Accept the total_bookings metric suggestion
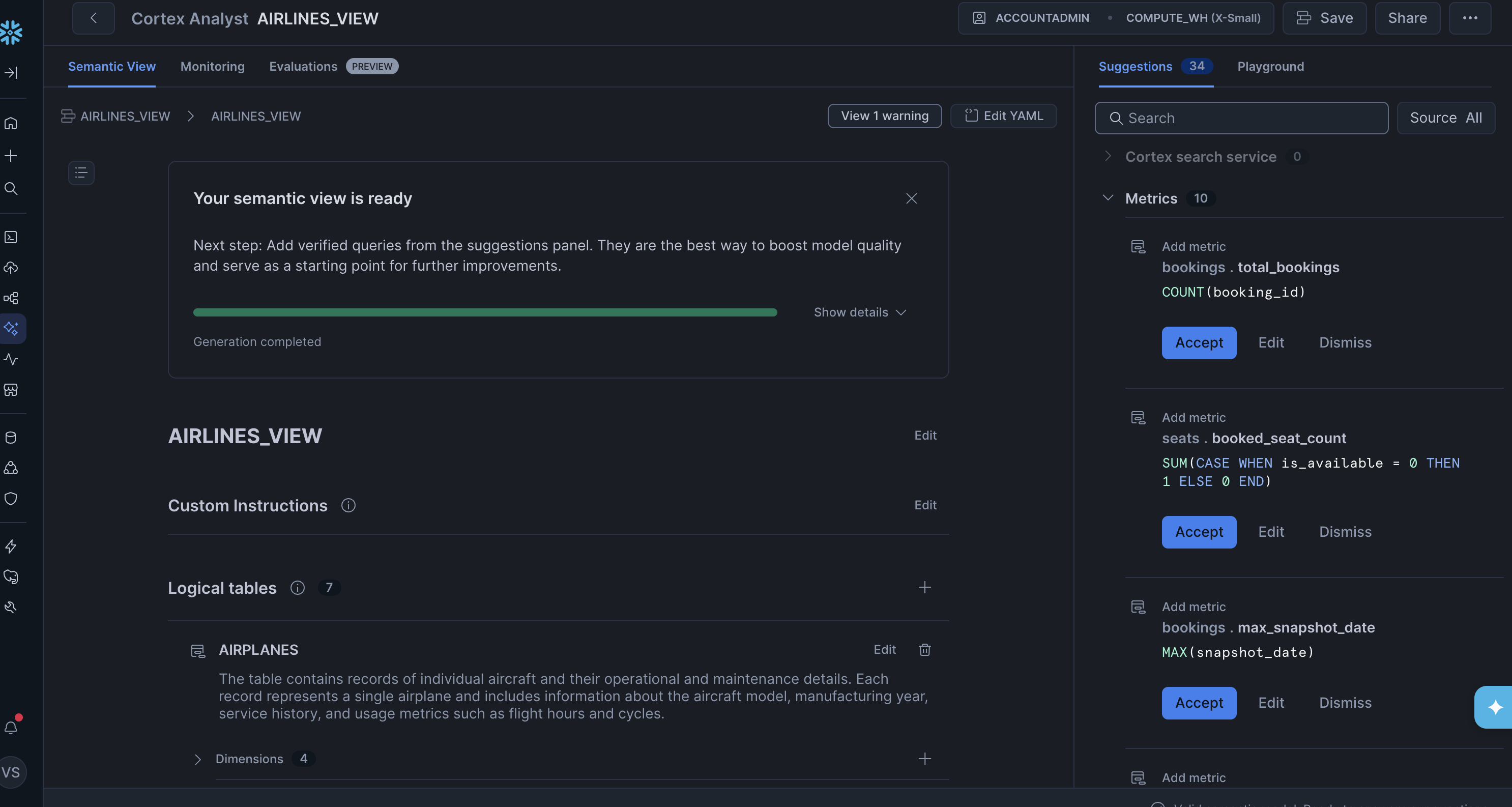 click(x=1199, y=343)
